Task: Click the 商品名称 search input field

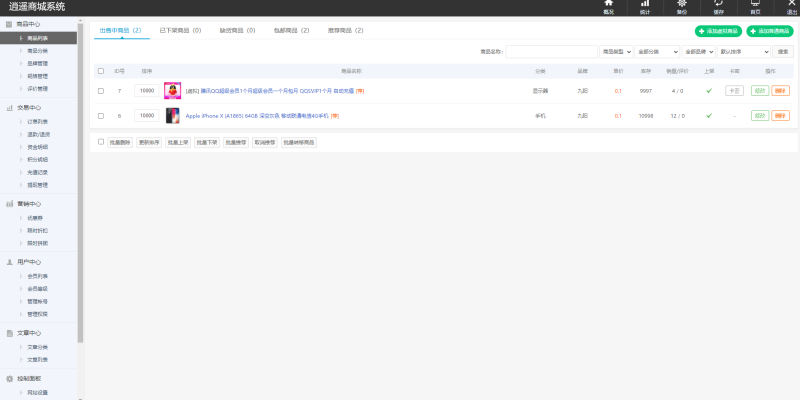Action: click(x=551, y=51)
